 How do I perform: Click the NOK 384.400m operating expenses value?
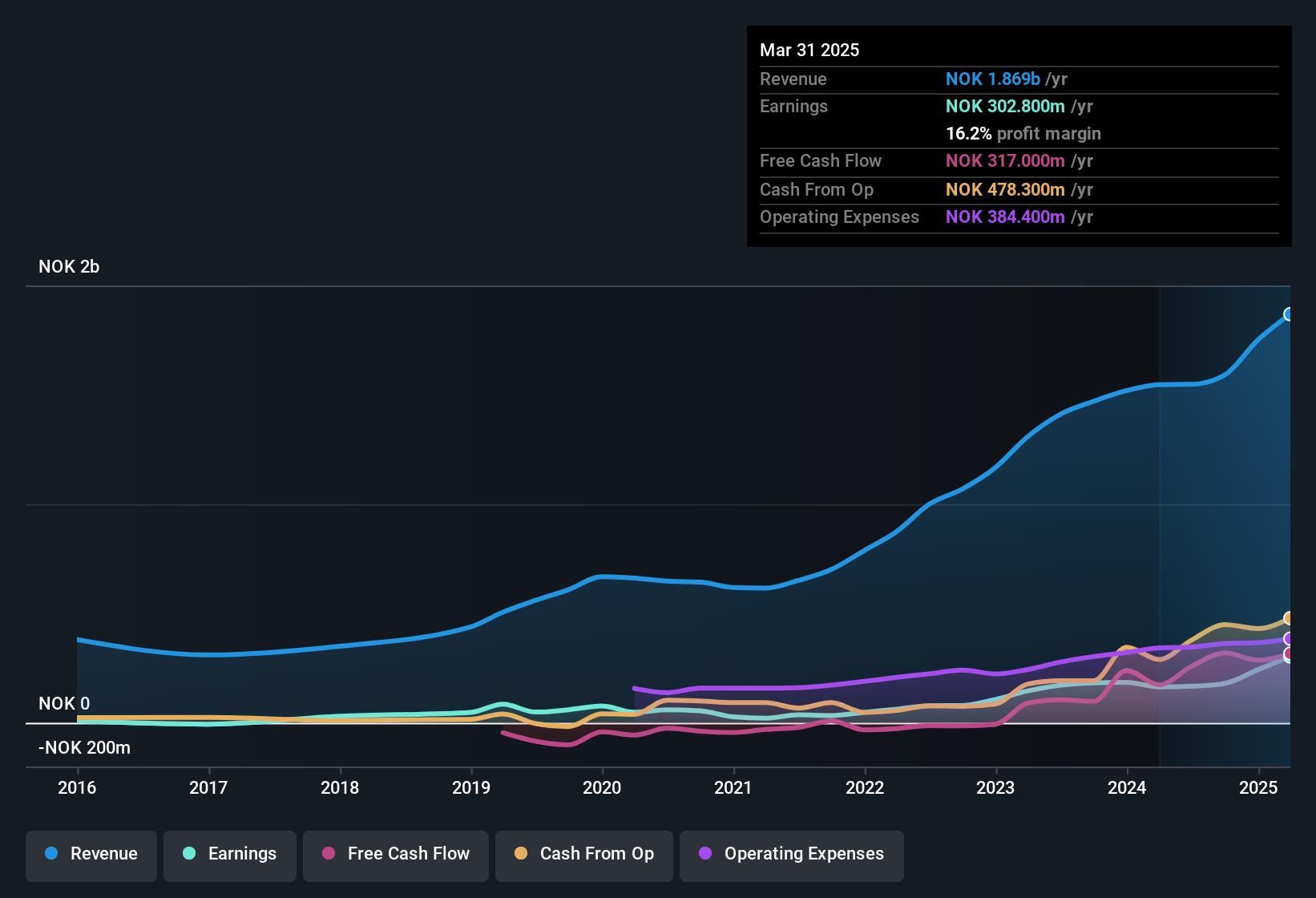(1005, 216)
